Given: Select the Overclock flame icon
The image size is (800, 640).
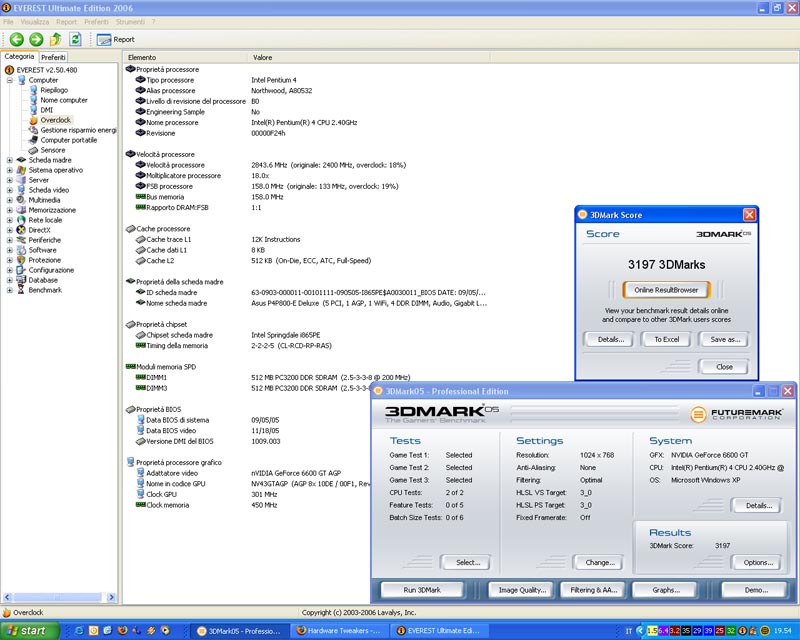Looking at the screenshot, I should coord(34,120).
